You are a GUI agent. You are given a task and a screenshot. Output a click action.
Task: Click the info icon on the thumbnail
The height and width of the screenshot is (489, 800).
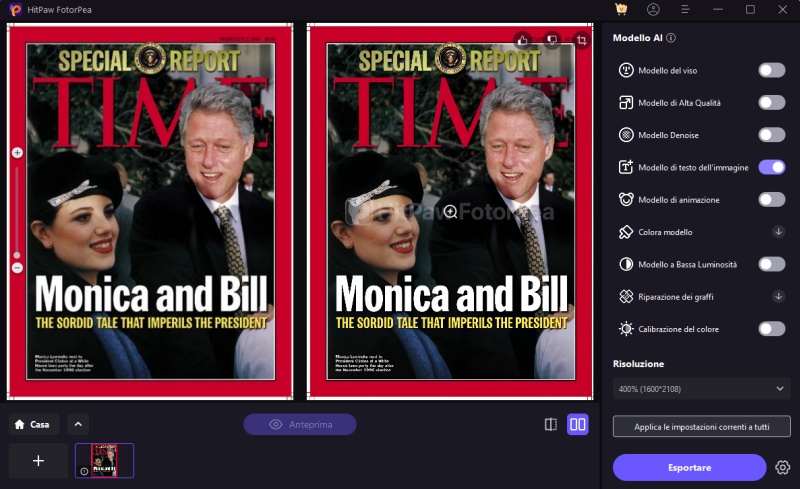84,472
